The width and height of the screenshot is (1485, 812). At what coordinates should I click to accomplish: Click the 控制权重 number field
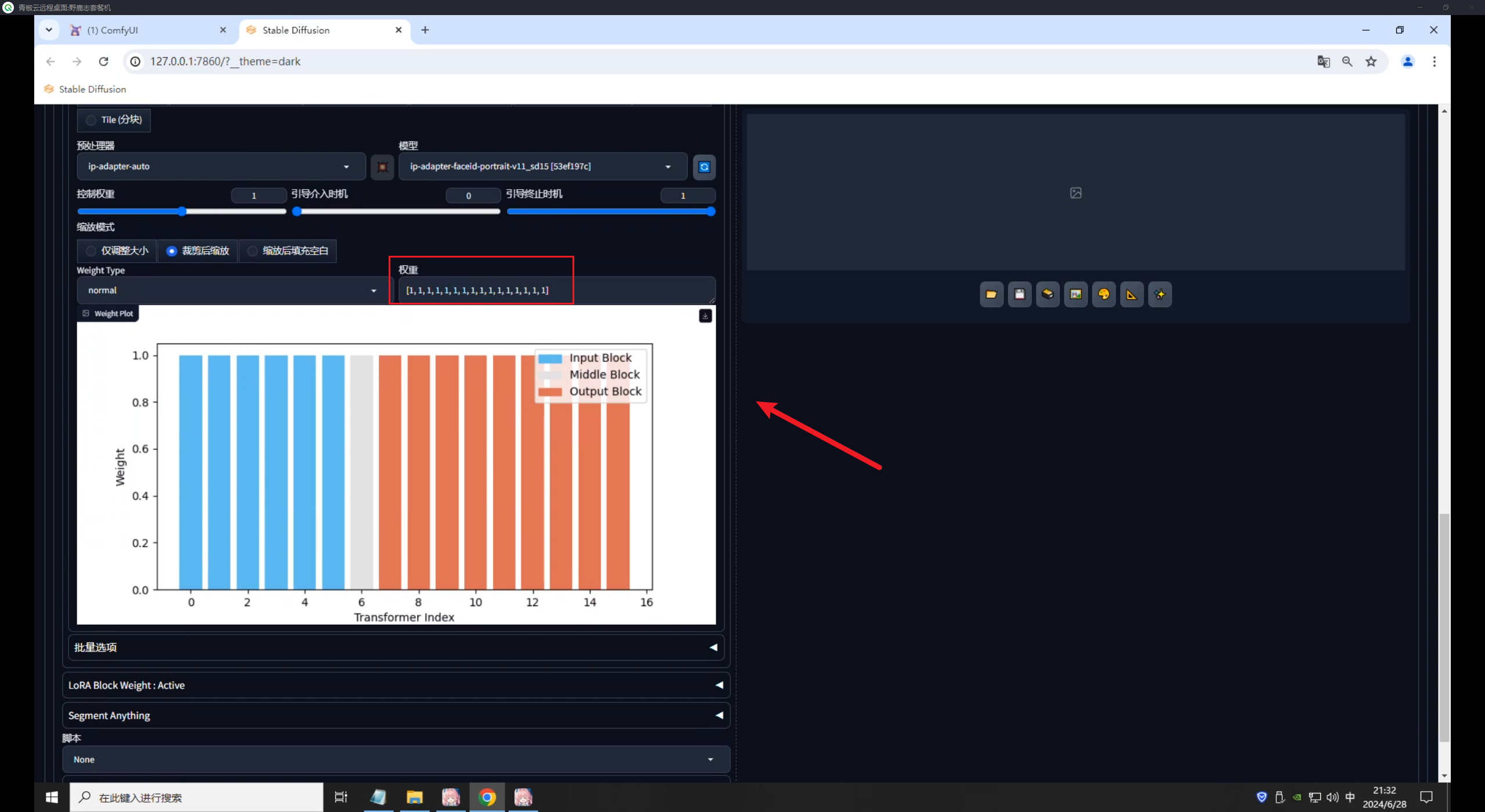tap(258, 196)
